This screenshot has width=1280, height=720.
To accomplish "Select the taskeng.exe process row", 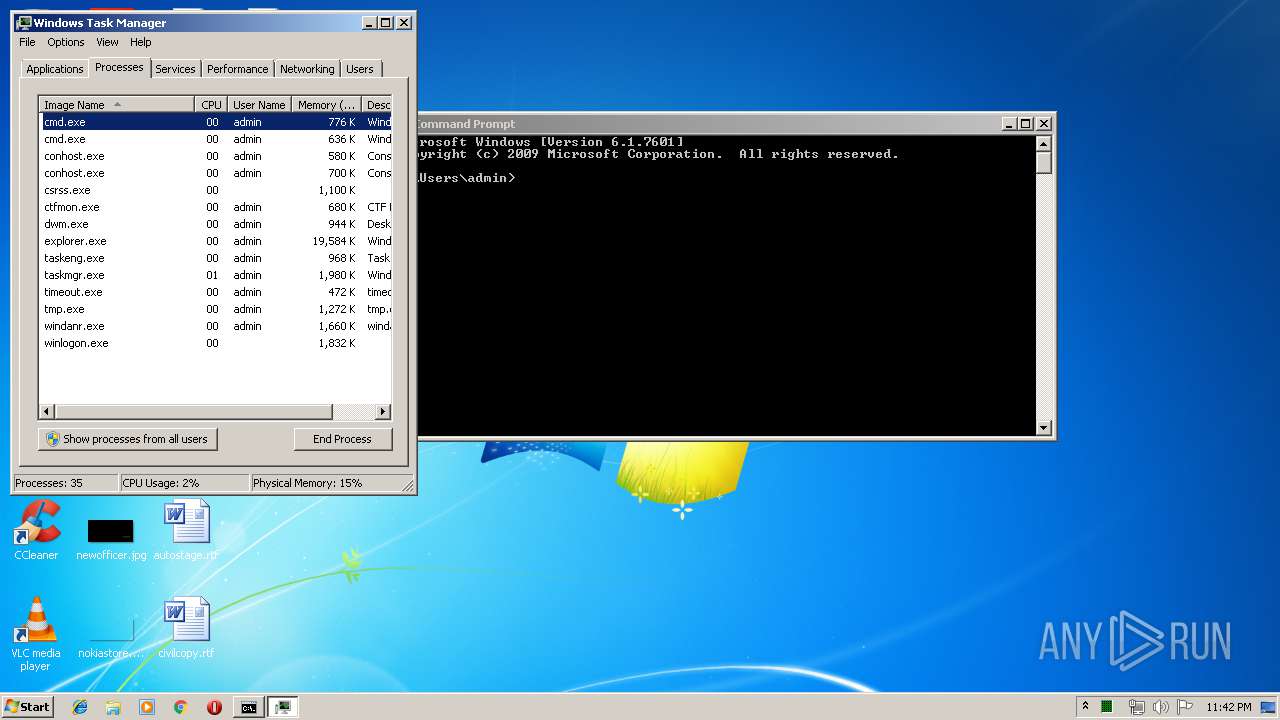I will (x=215, y=258).
